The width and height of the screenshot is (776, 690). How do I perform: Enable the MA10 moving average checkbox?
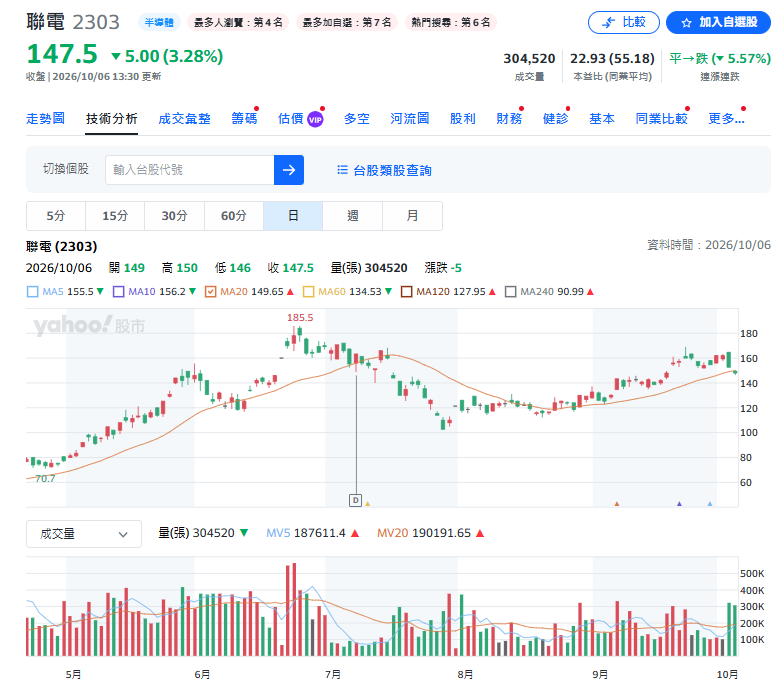(119, 292)
